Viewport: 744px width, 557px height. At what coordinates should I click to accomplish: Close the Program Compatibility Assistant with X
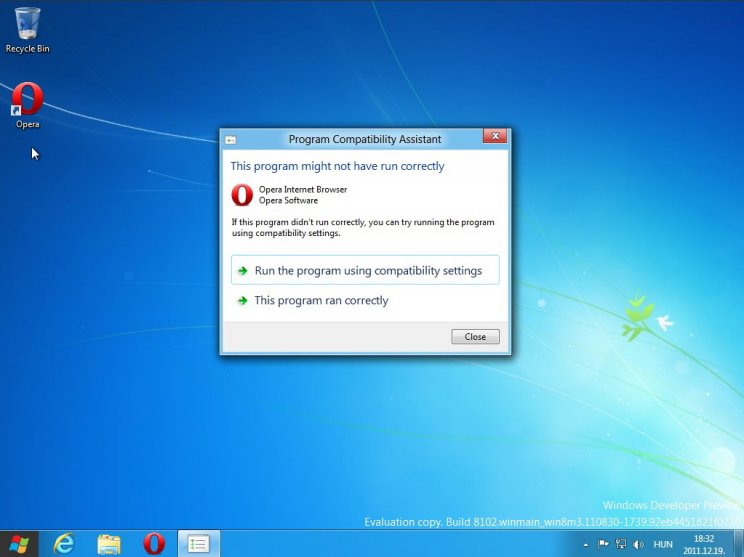click(495, 136)
